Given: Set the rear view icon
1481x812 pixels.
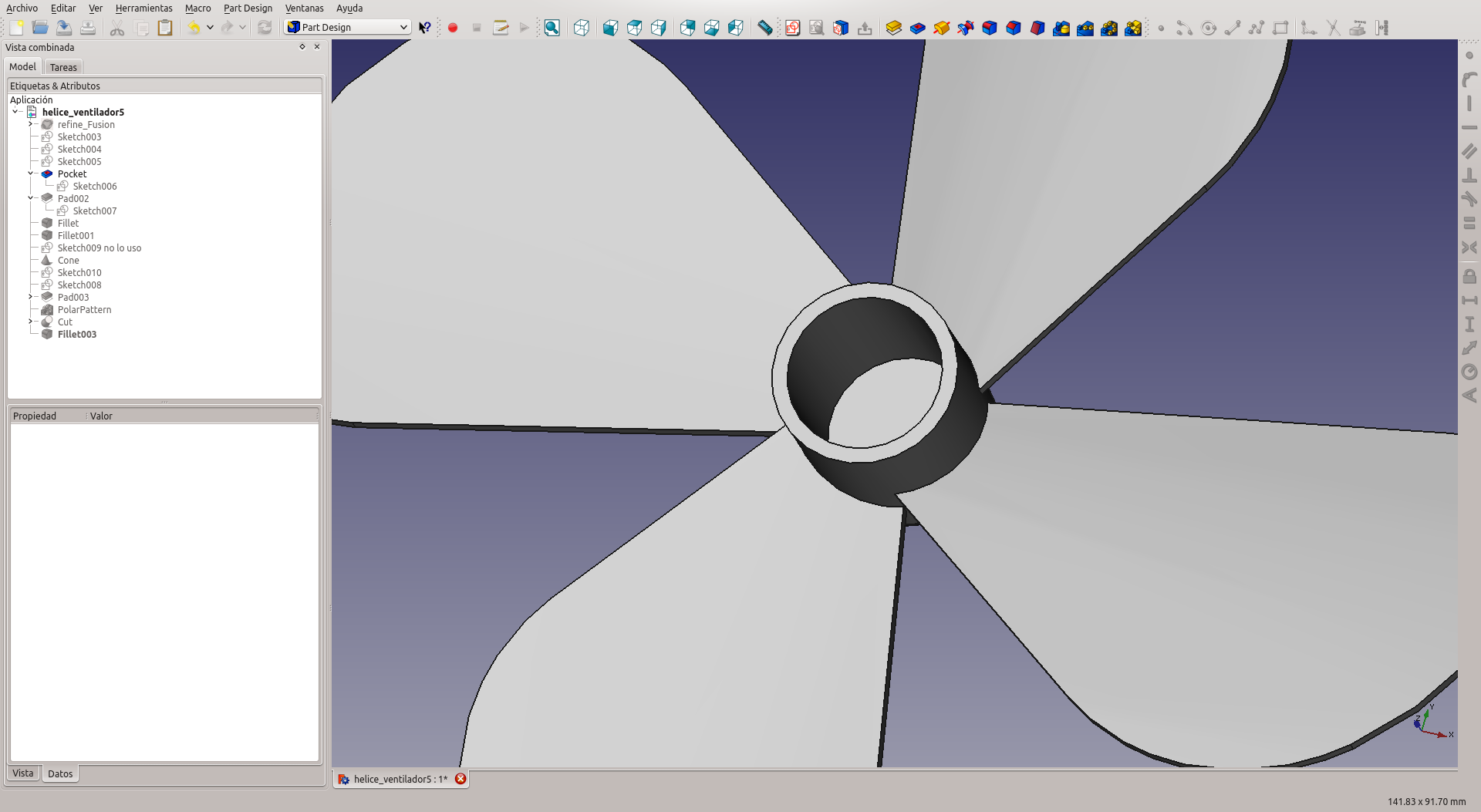Looking at the screenshot, I should pos(687,28).
